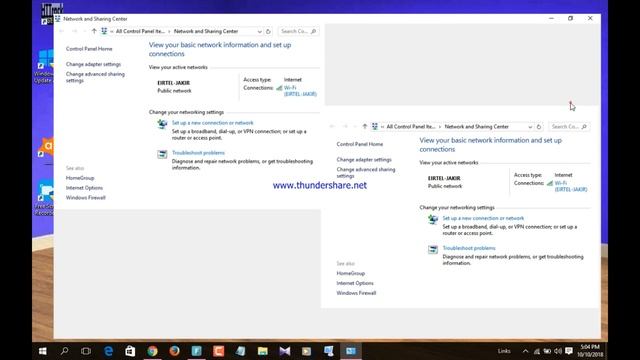Open right duplicate 'Change adapter settings' link
Screen dimensions: 640x360
(x=364, y=160)
